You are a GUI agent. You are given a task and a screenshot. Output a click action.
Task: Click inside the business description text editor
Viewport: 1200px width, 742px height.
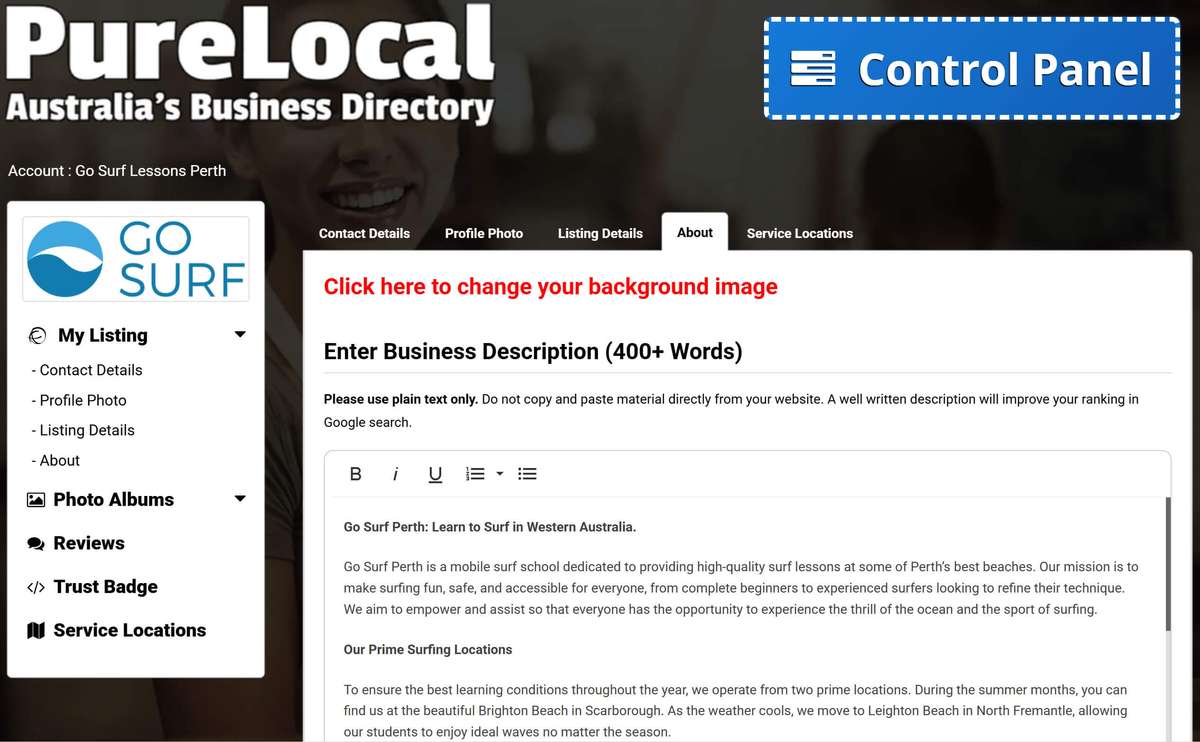coord(747,618)
